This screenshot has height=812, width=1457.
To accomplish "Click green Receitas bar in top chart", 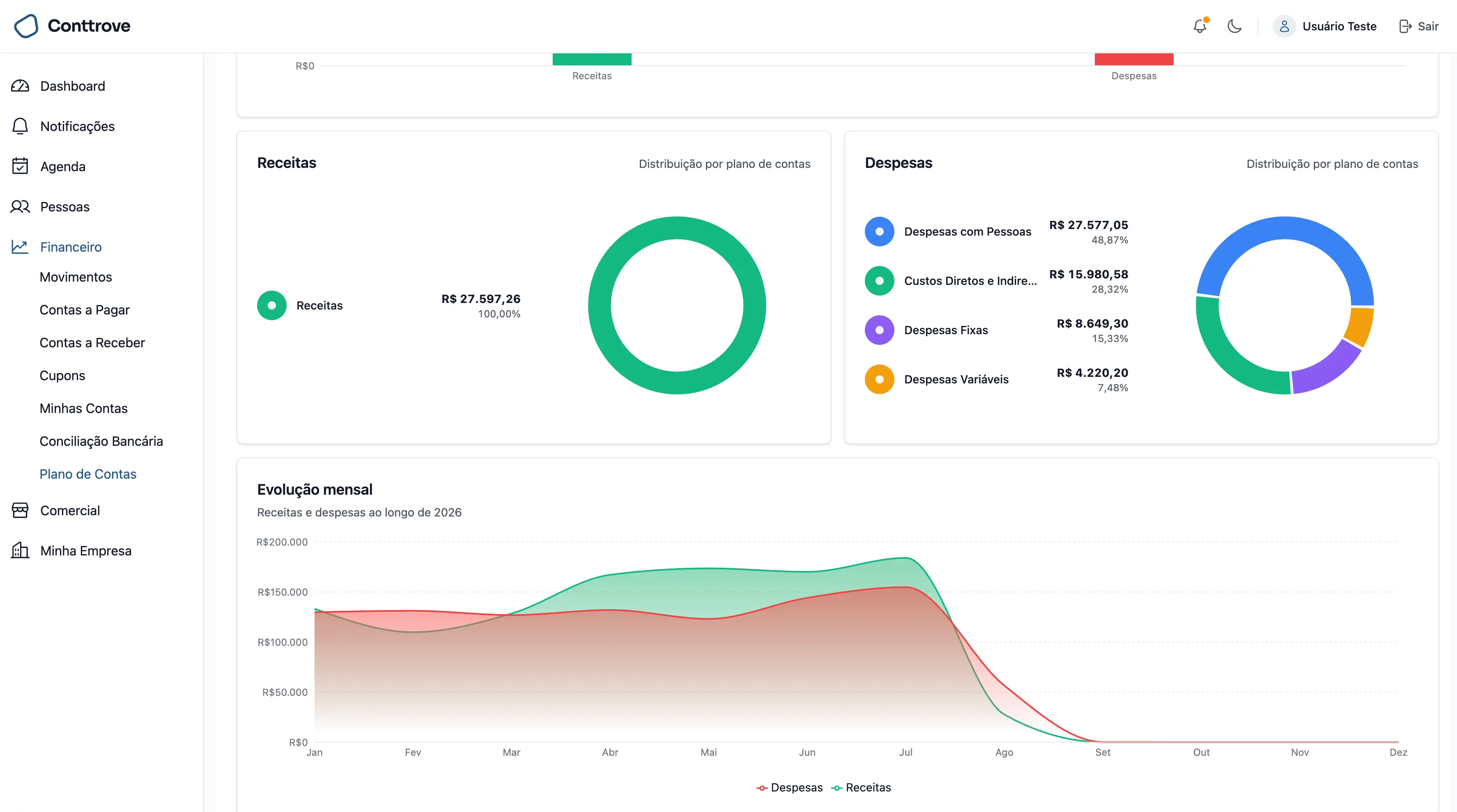I will [592, 60].
